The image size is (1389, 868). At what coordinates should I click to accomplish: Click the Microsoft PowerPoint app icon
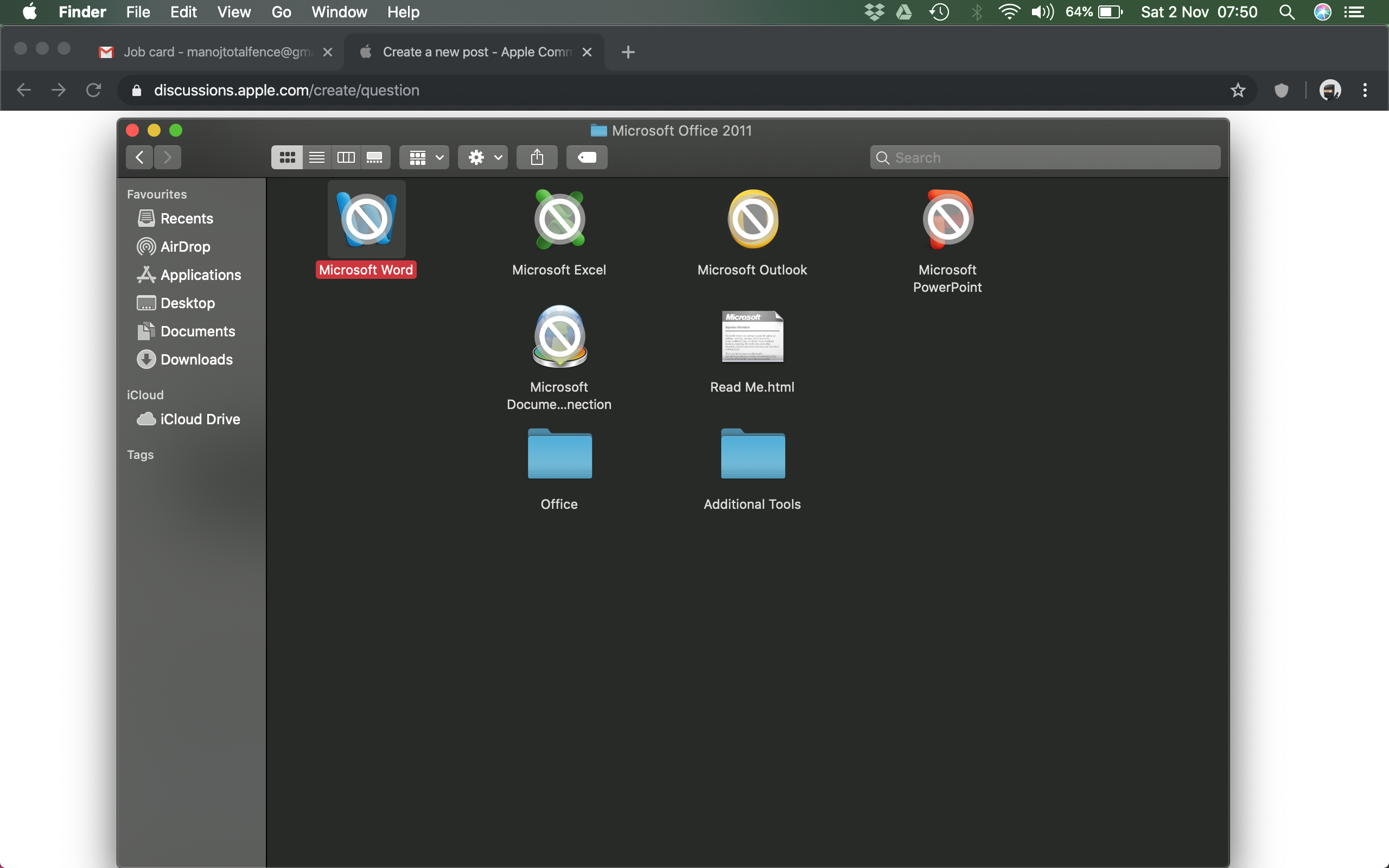click(x=948, y=219)
